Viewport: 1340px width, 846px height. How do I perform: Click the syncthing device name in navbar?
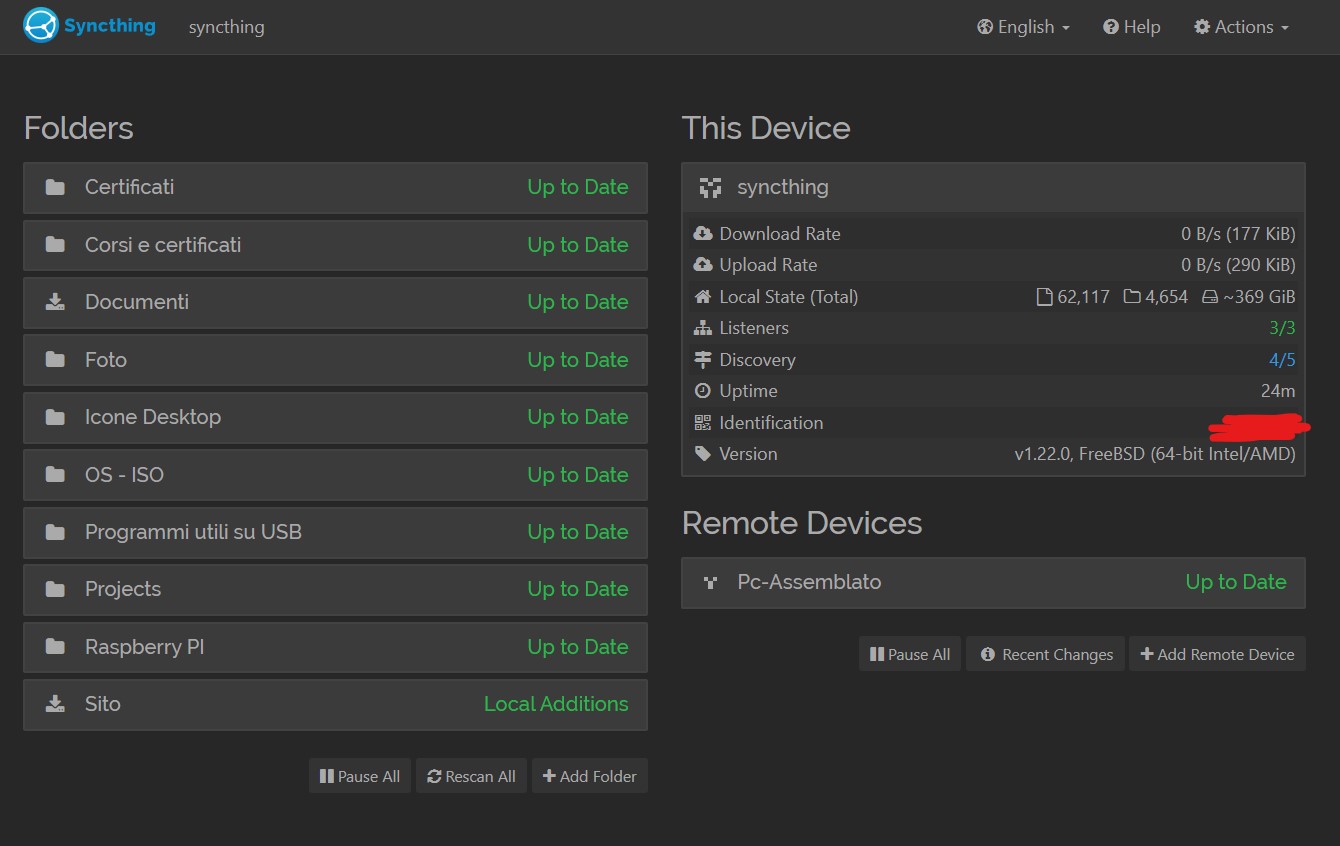(x=227, y=27)
